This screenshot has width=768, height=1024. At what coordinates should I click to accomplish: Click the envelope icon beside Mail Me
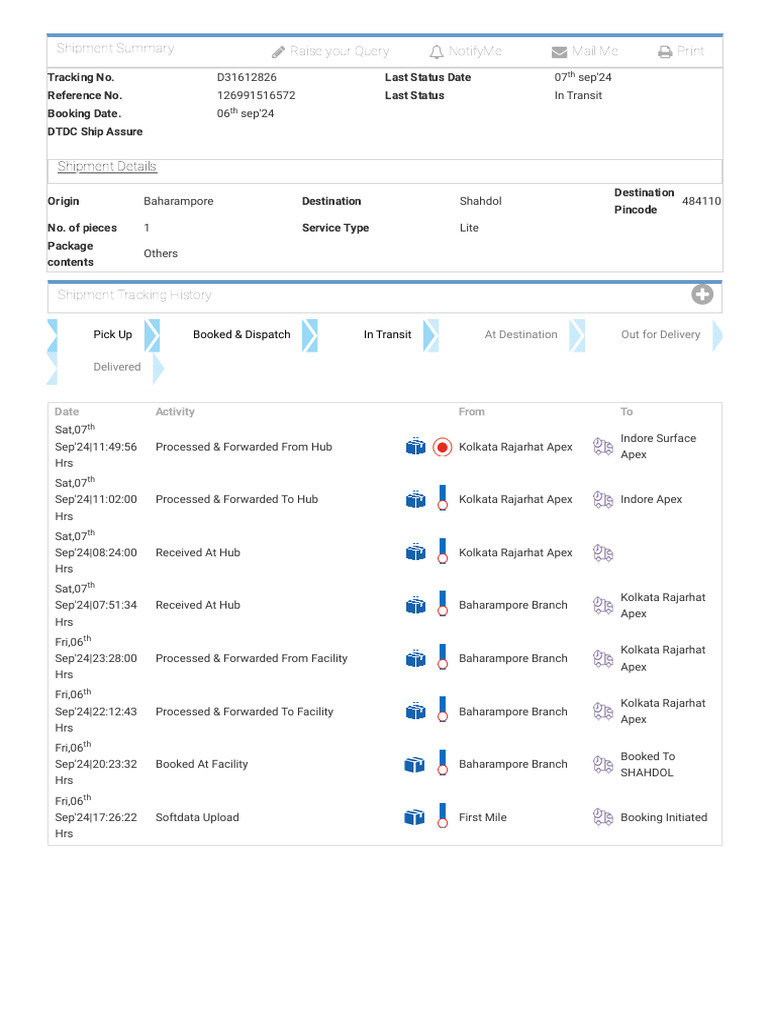(x=559, y=52)
